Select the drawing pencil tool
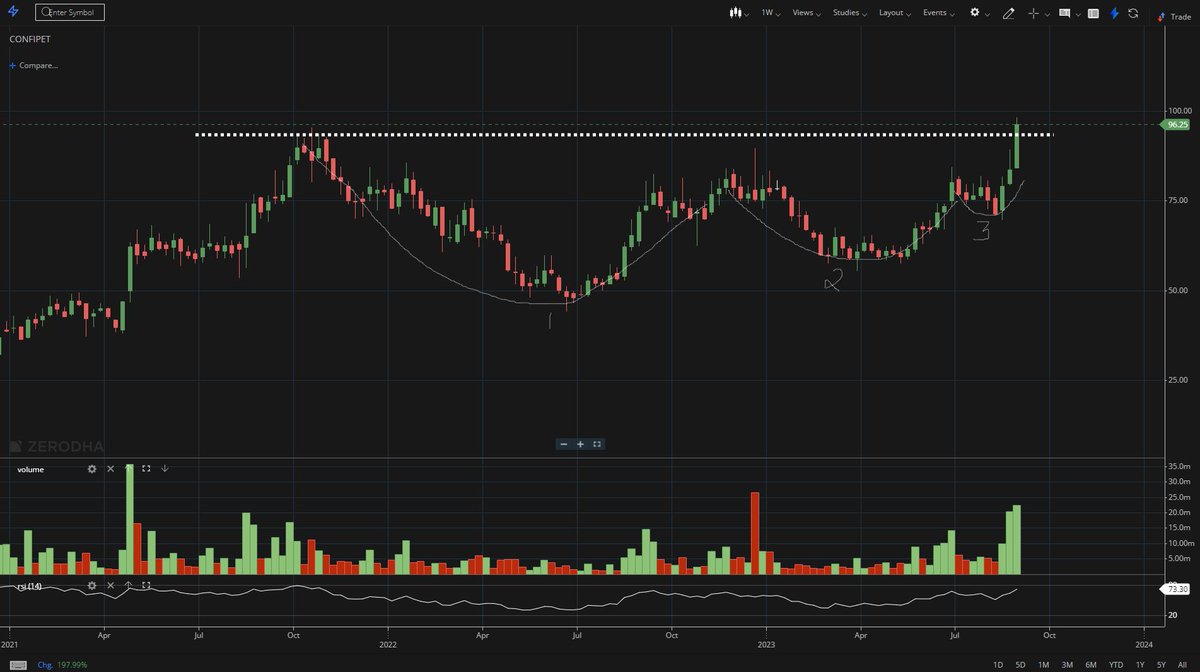Image resolution: width=1200 pixels, height=672 pixels. (x=1009, y=14)
